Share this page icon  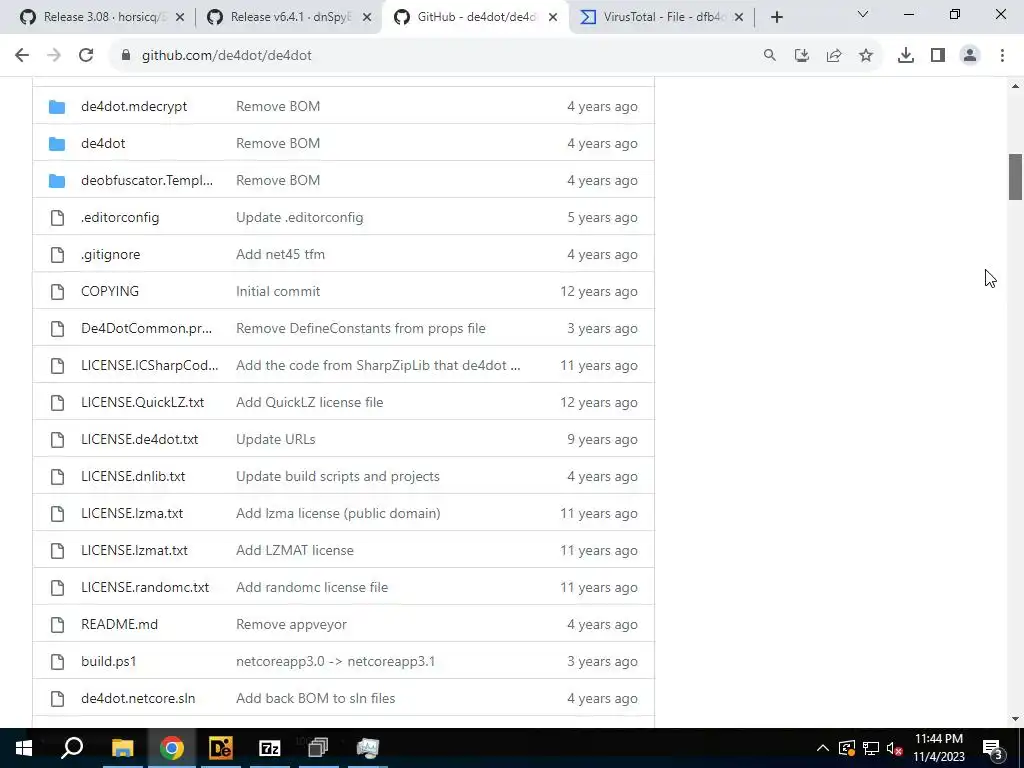click(834, 56)
